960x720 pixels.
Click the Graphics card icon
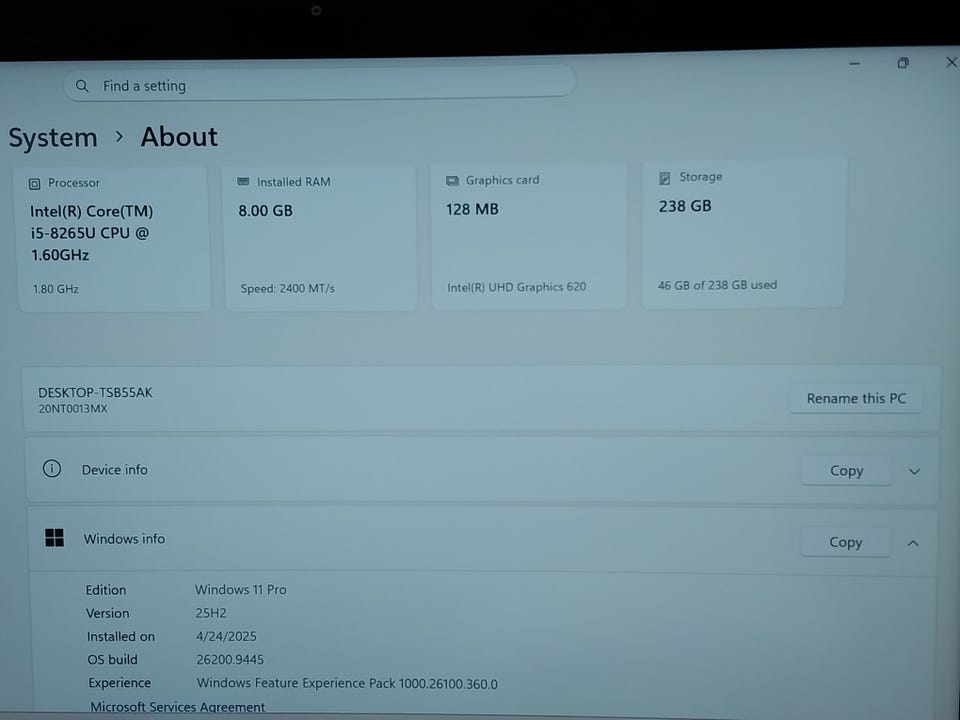(452, 181)
